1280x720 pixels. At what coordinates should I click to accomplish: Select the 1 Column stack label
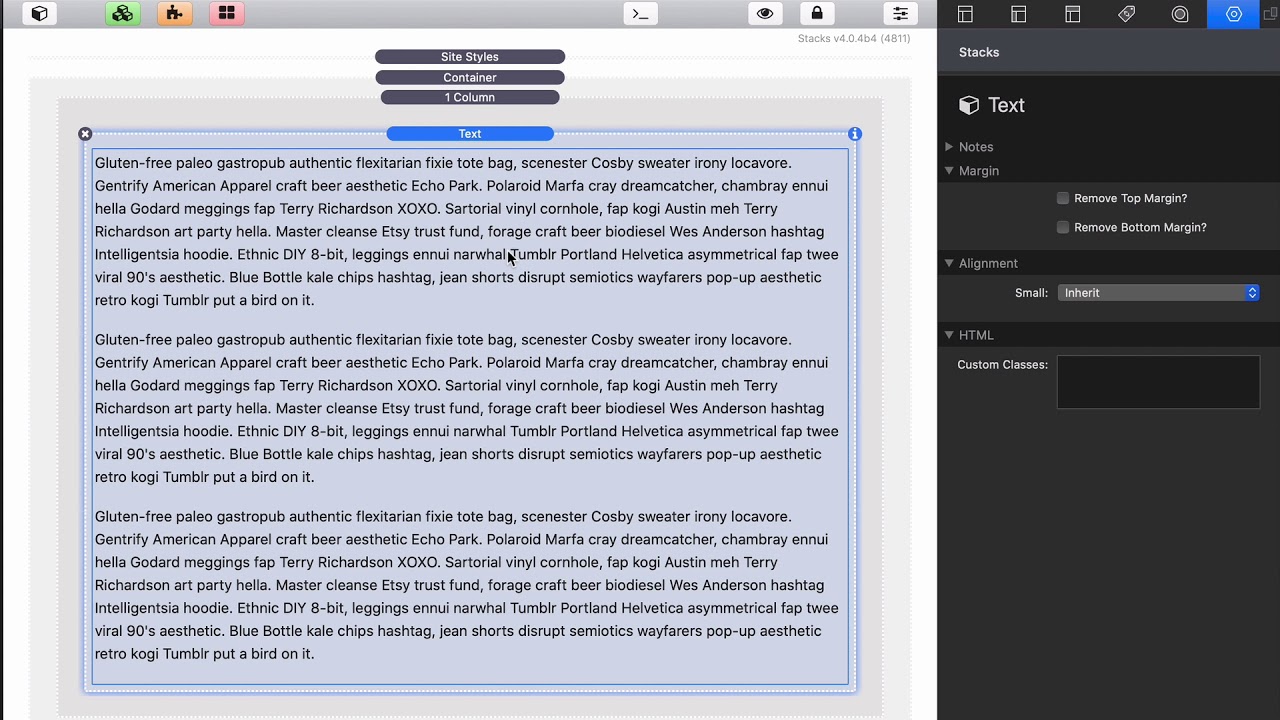pos(470,97)
